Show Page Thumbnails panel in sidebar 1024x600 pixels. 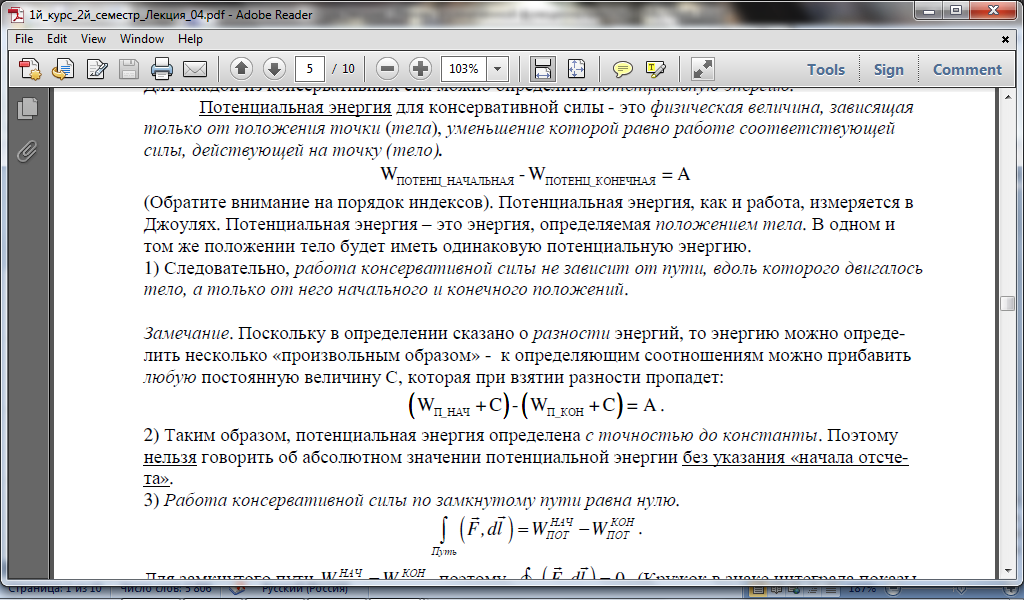pyautogui.click(x=27, y=108)
